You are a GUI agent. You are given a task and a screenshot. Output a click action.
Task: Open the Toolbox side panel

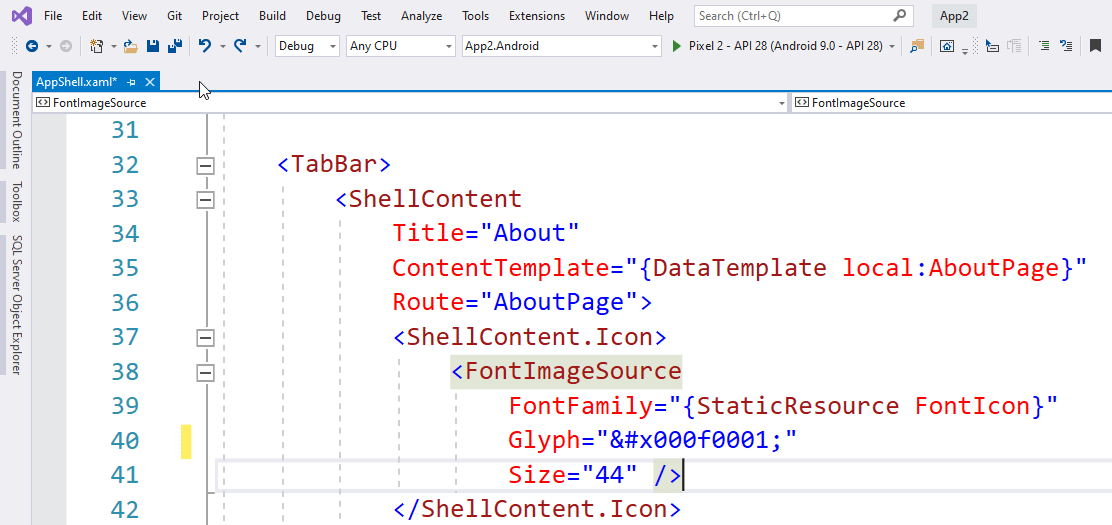click(x=16, y=202)
